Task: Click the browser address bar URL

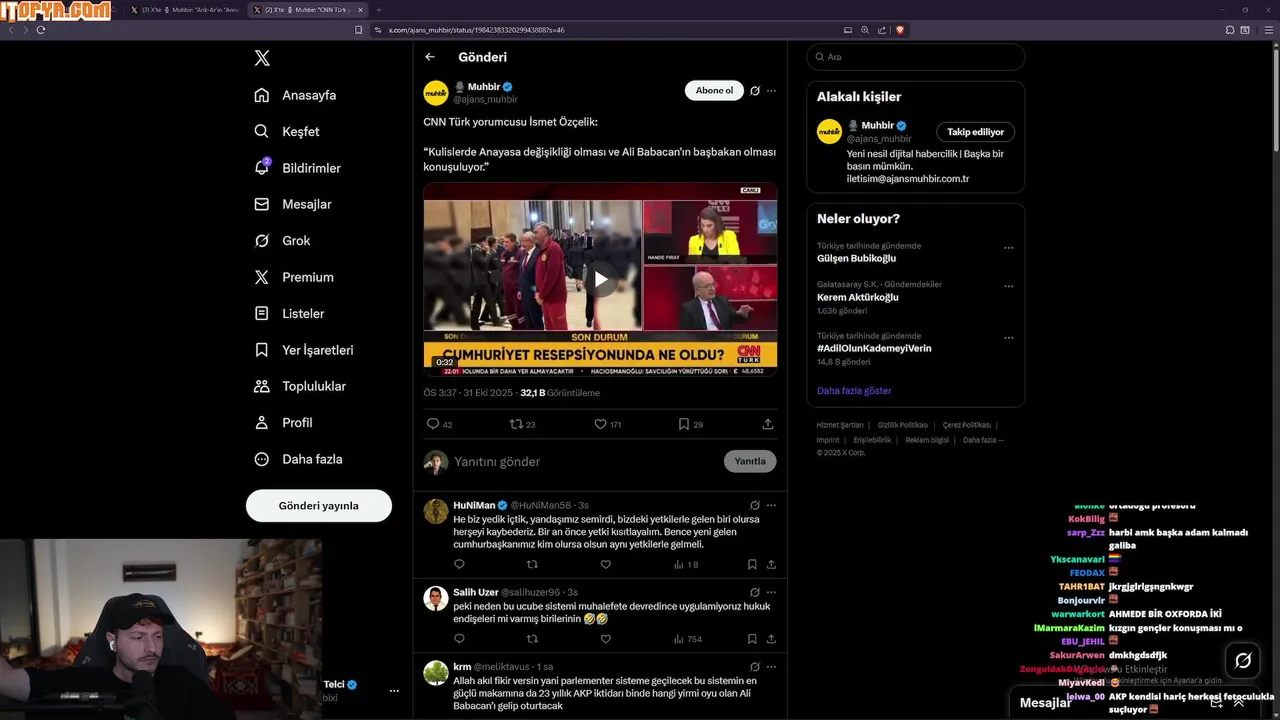Action: [476, 30]
